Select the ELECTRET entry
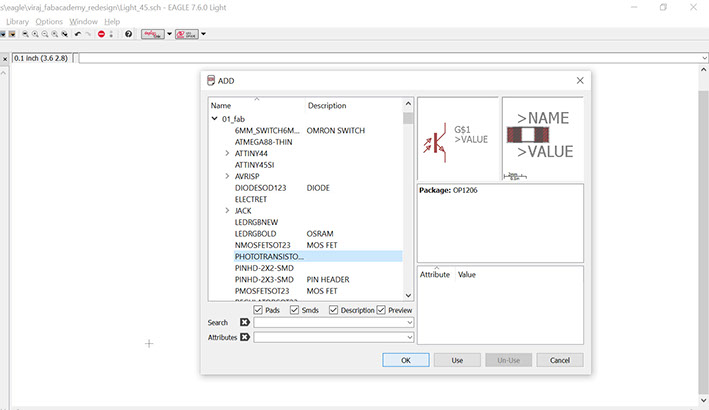Screen dimensions: 709x410 click(x=251, y=199)
